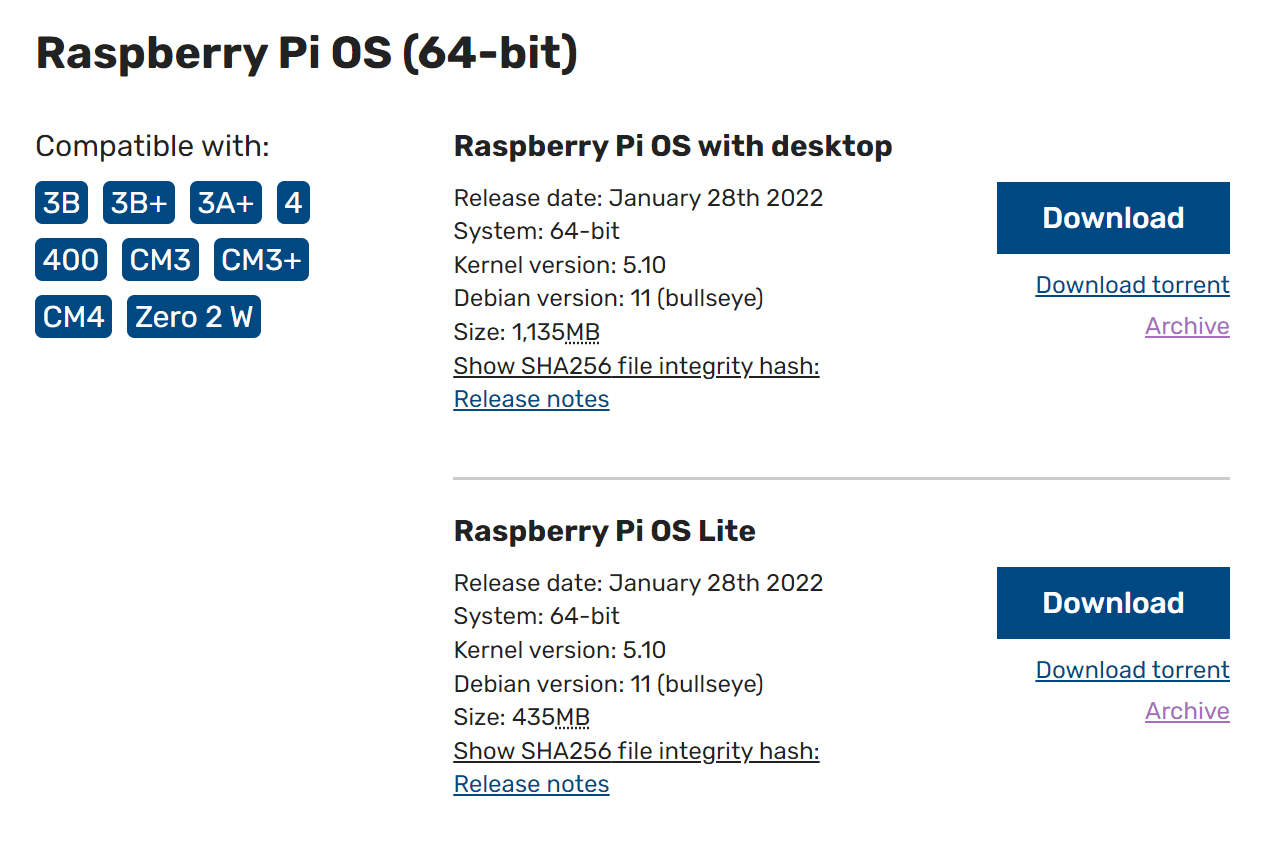Select the Zero 2 W compatibility badge
Image resolution: width=1285 pixels, height=857 pixels.
[x=193, y=316]
